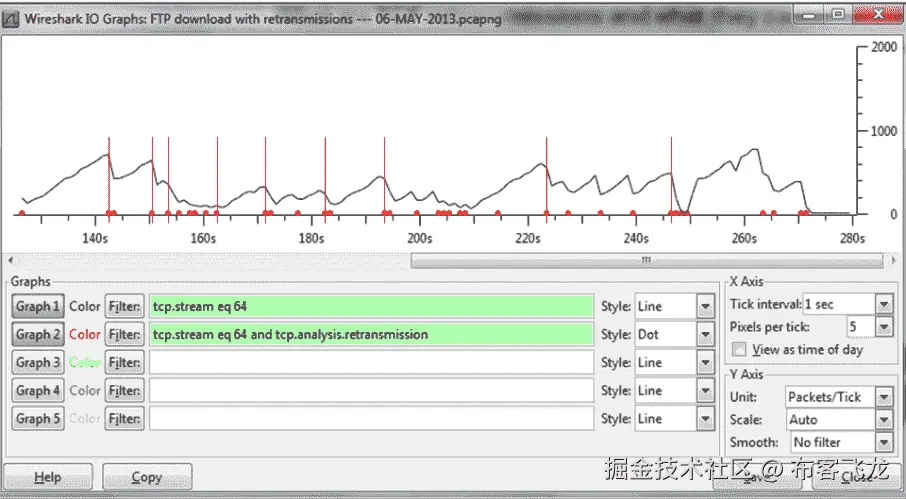Edit the tcp.stream eq 64 filter field
Viewport: 906px width, 499px height.
click(372, 306)
